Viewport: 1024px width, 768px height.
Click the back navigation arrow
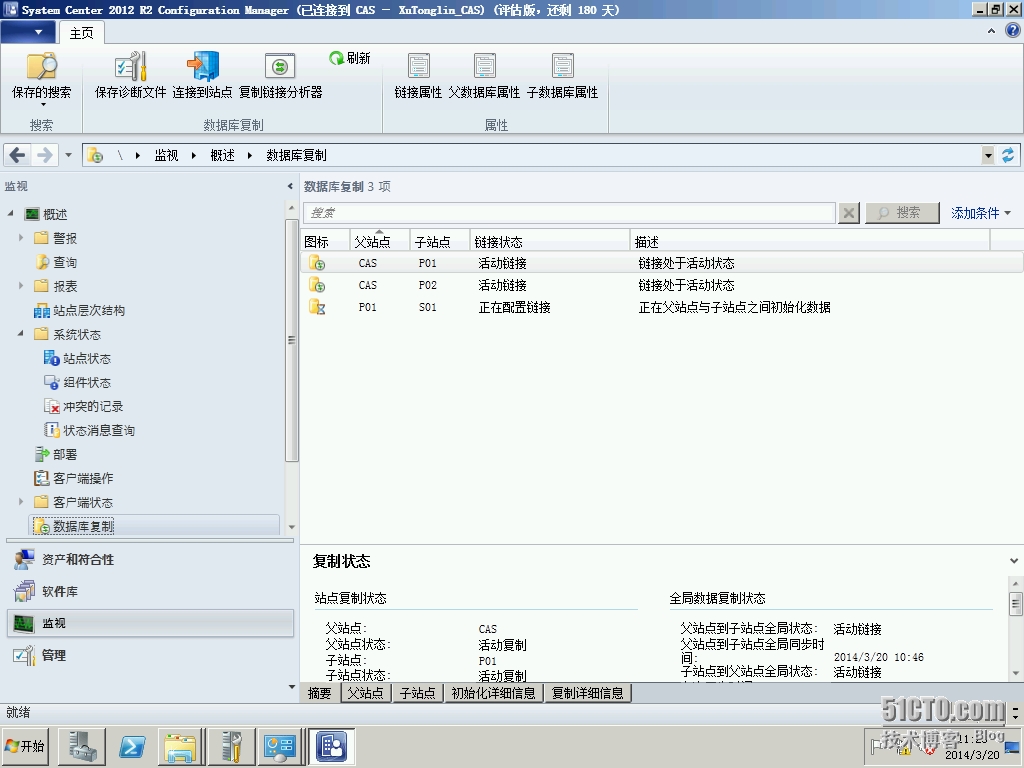pyautogui.click(x=18, y=155)
